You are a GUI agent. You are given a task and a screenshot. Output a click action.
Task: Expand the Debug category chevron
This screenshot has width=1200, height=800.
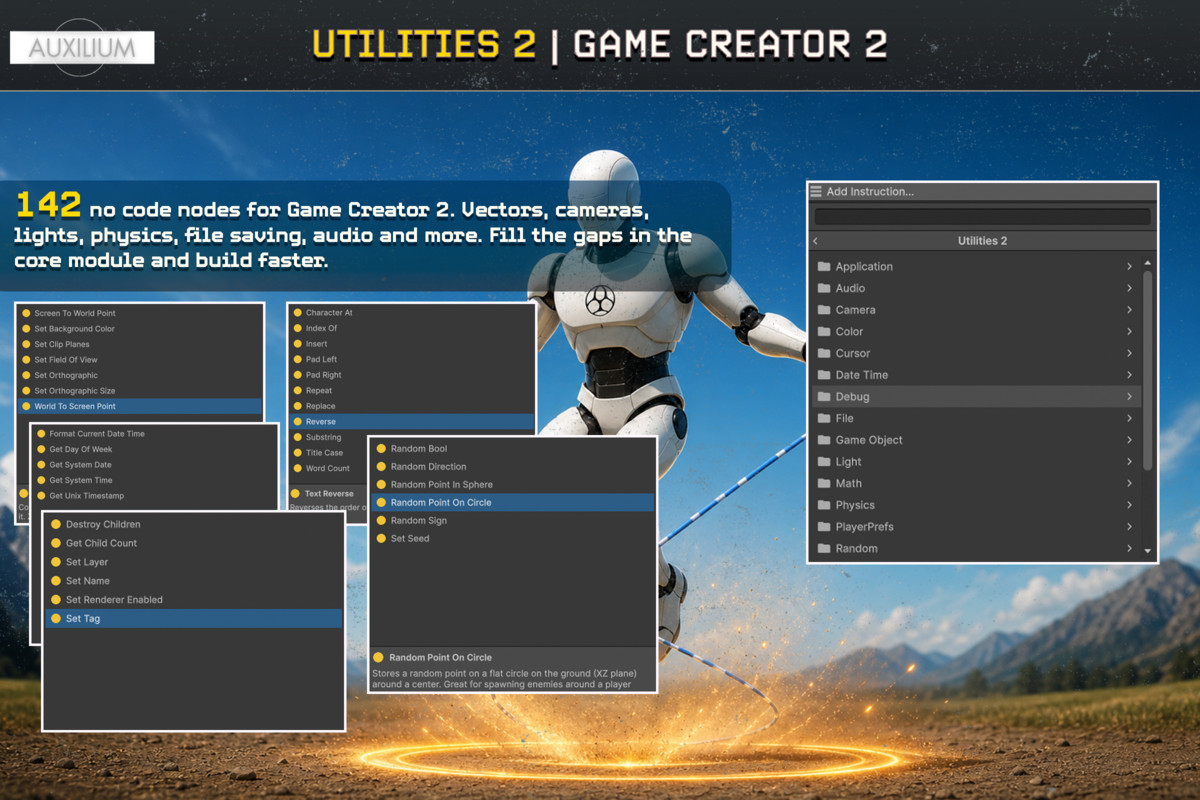click(x=1129, y=397)
